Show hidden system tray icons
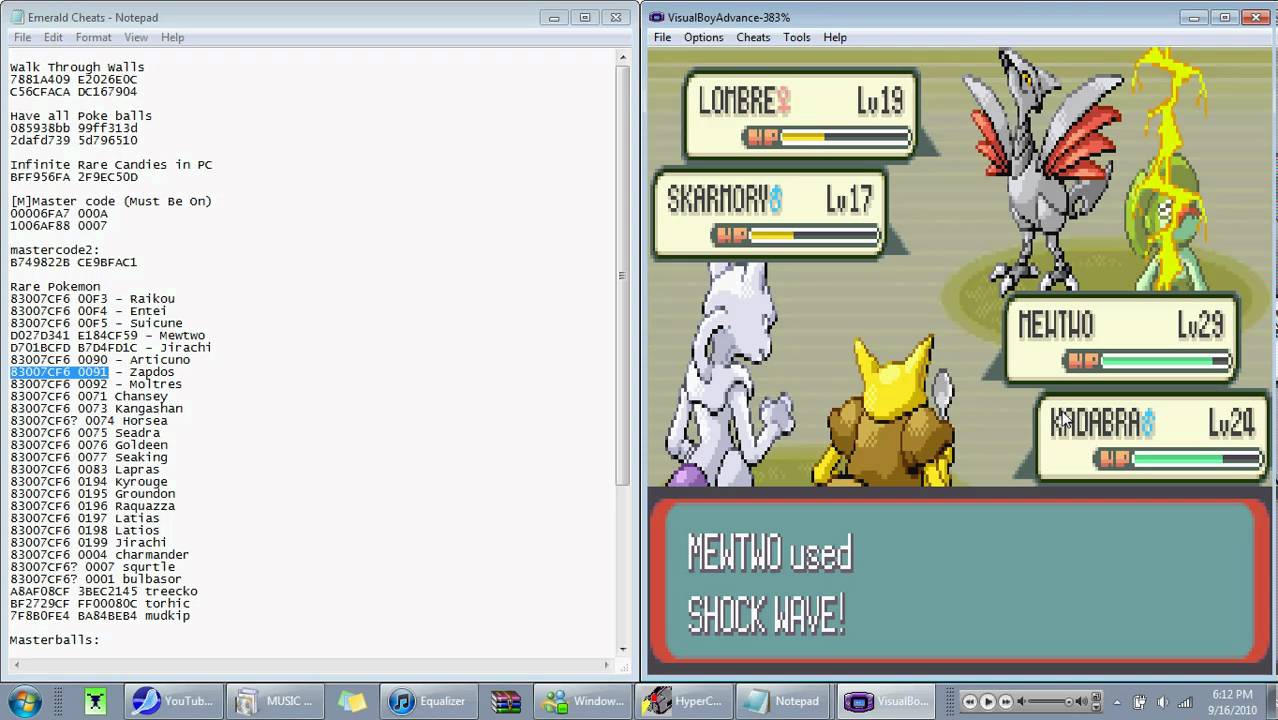The width and height of the screenshot is (1278, 720). pos(1117,702)
